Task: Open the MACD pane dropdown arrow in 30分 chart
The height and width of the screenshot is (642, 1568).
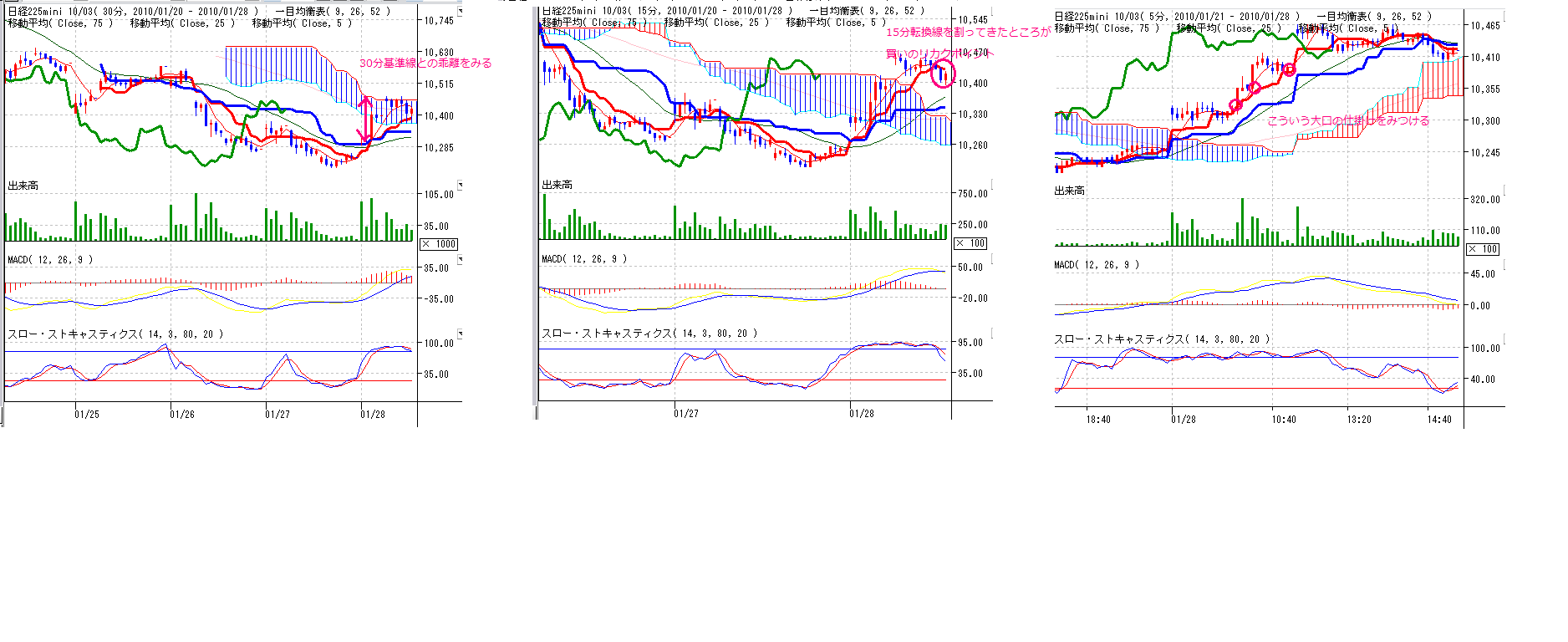Action: (x=460, y=259)
